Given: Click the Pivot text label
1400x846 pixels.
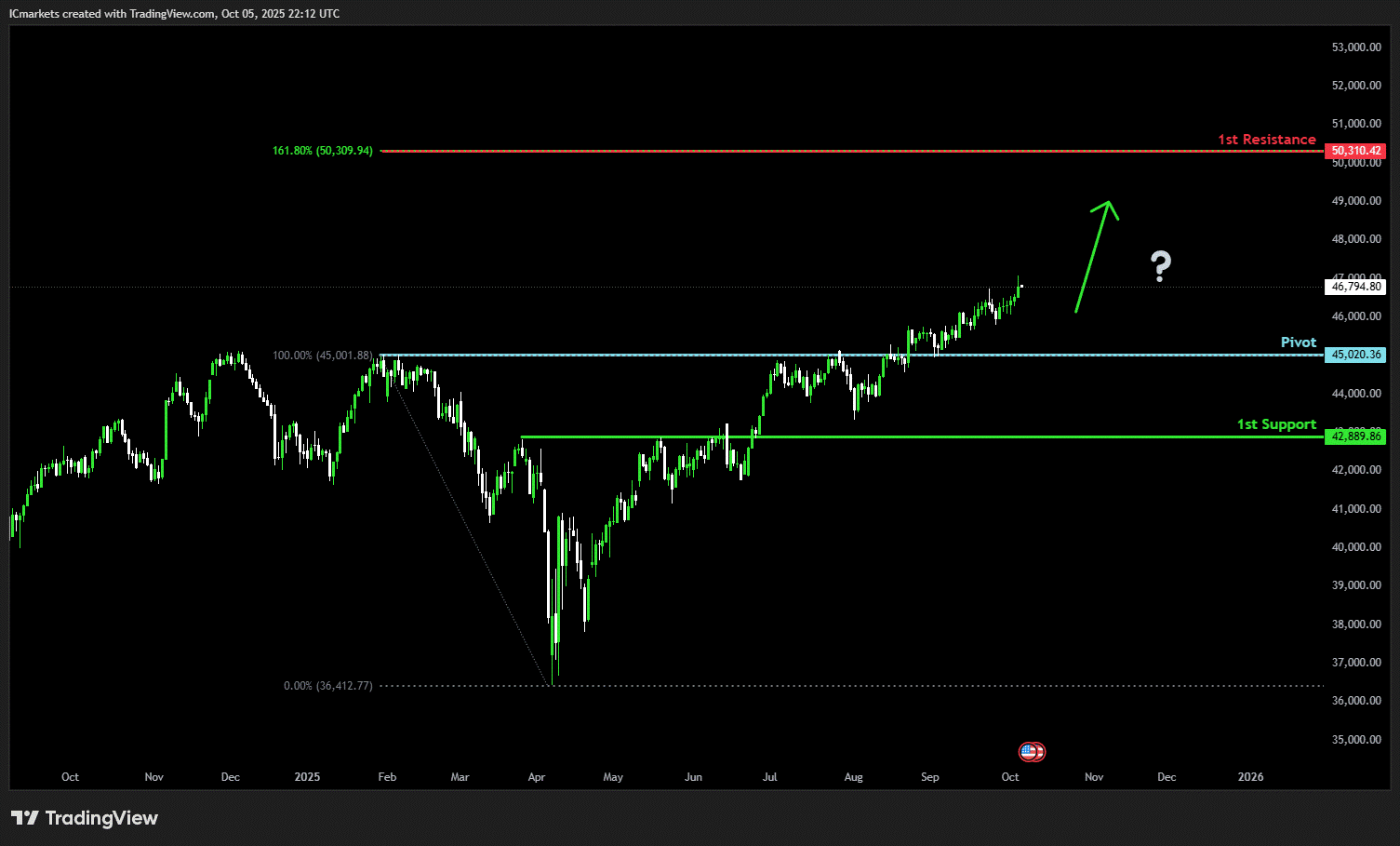Looking at the screenshot, I should (x=1298, y=342).
